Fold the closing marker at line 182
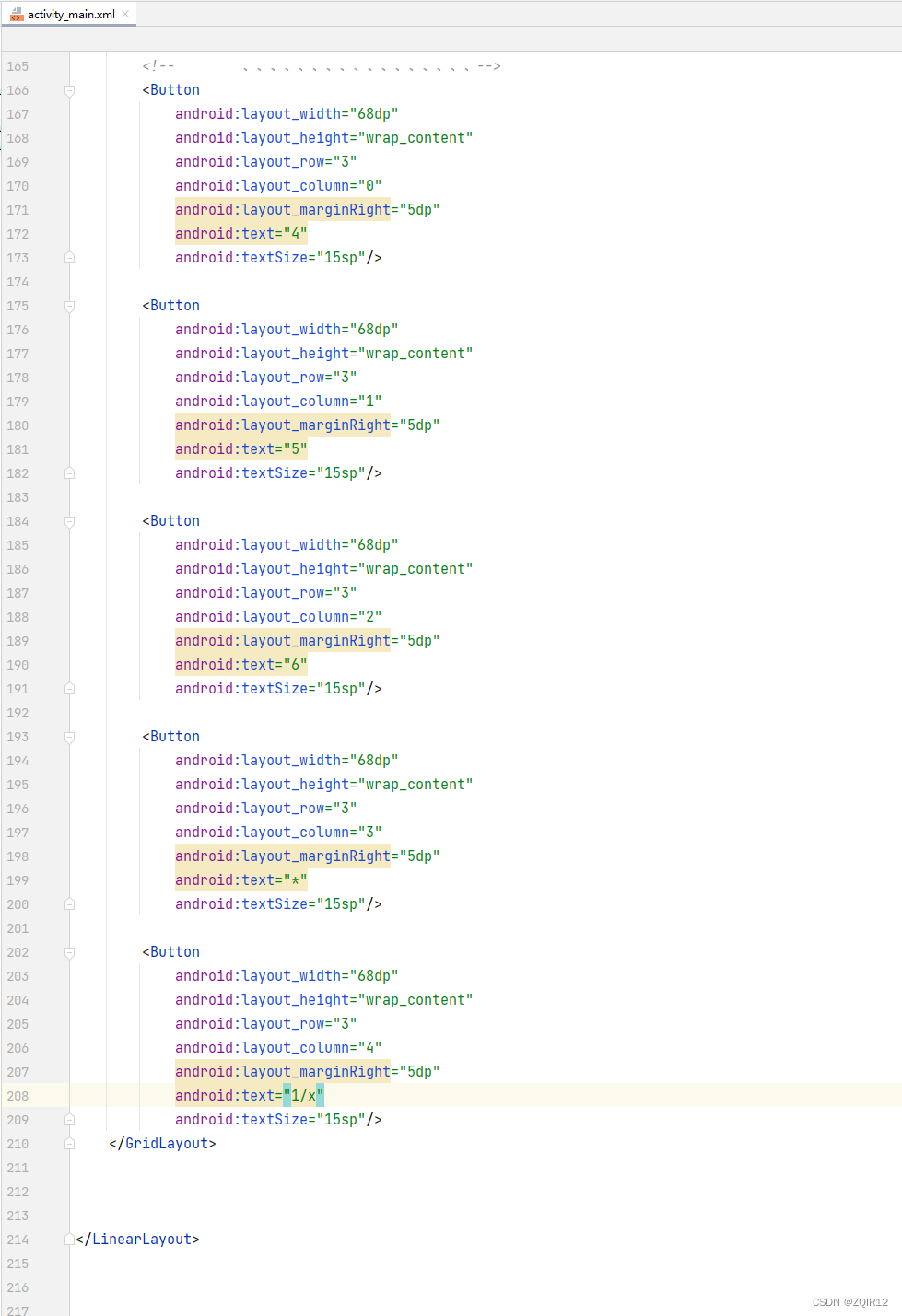This screenshot has width=902, height=1316. pyautogui.click(x=69, y=473)
